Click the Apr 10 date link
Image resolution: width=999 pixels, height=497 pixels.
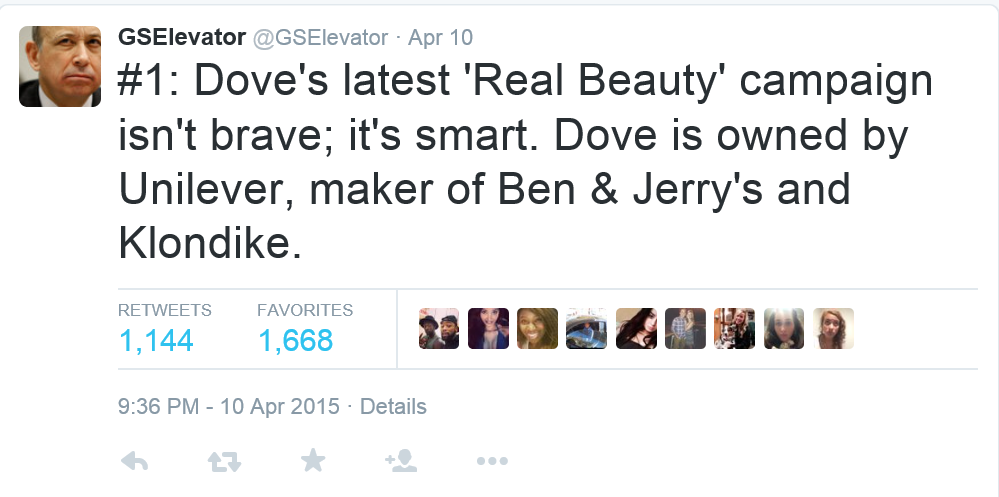(x=441, y=38)
